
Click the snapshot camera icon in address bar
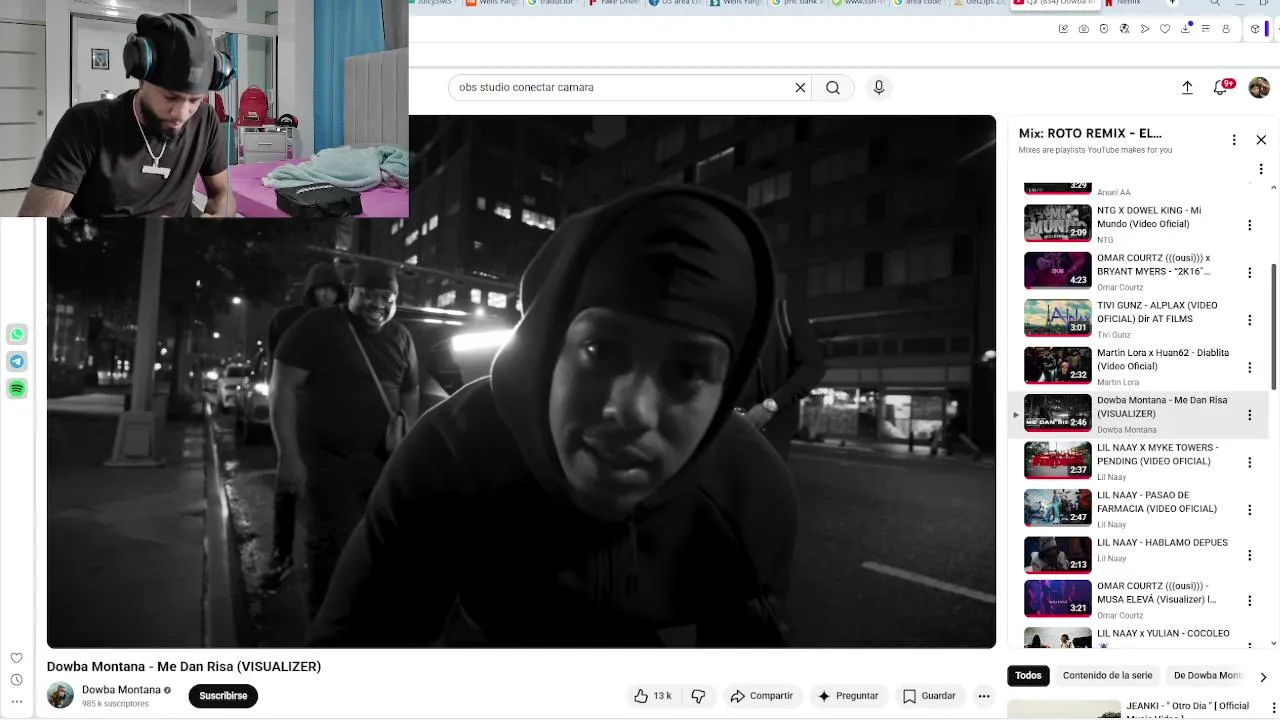[1084, 29]
